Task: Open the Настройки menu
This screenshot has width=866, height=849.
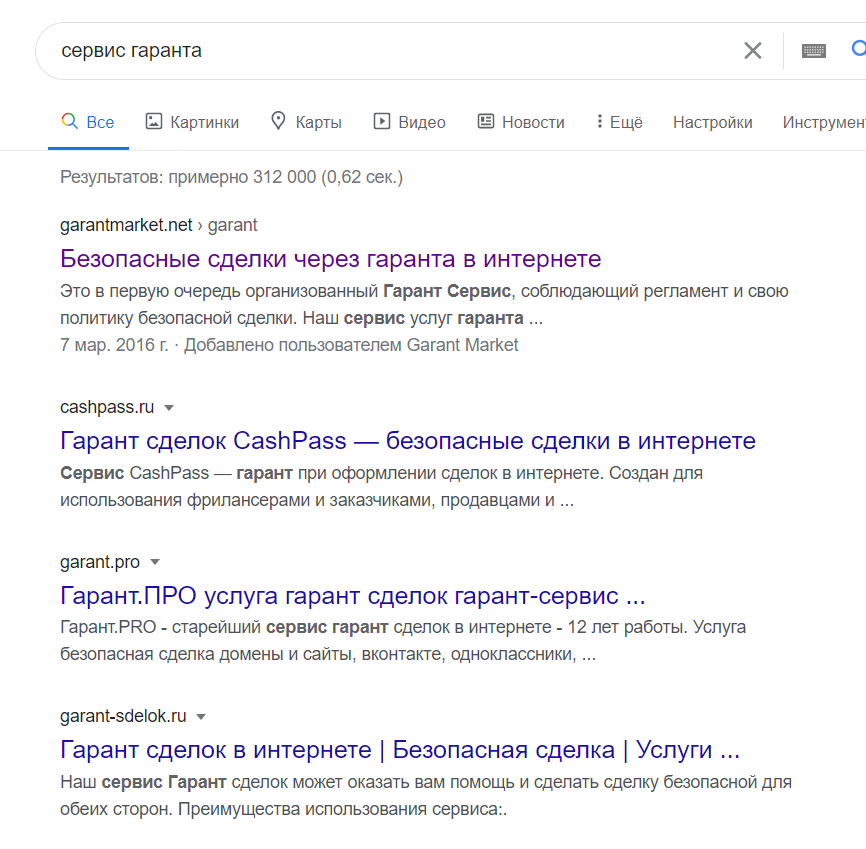Action: point(712,122)
